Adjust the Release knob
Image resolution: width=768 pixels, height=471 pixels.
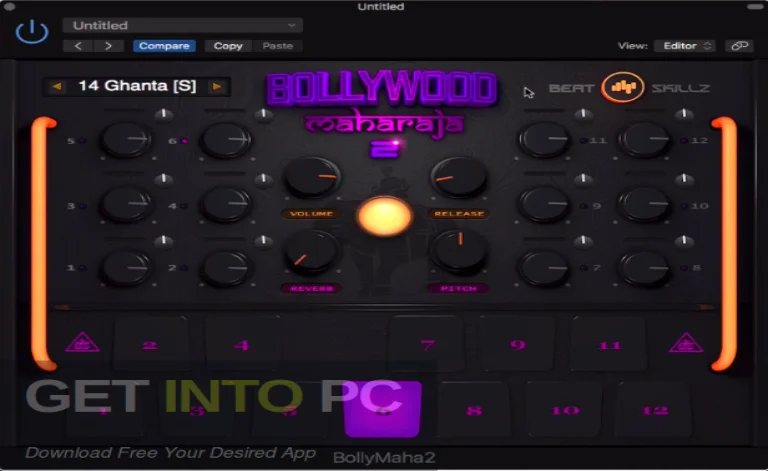tap(459, 177)
